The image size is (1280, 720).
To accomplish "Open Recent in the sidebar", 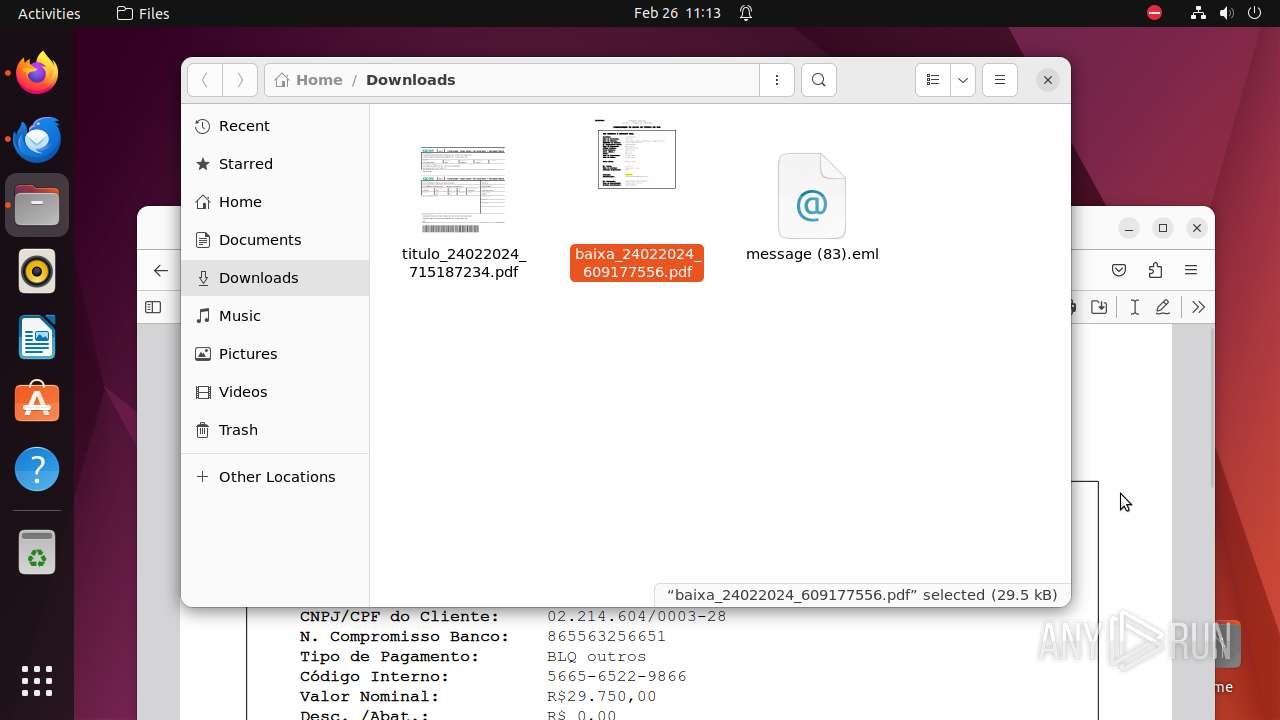I will (275, 126).
